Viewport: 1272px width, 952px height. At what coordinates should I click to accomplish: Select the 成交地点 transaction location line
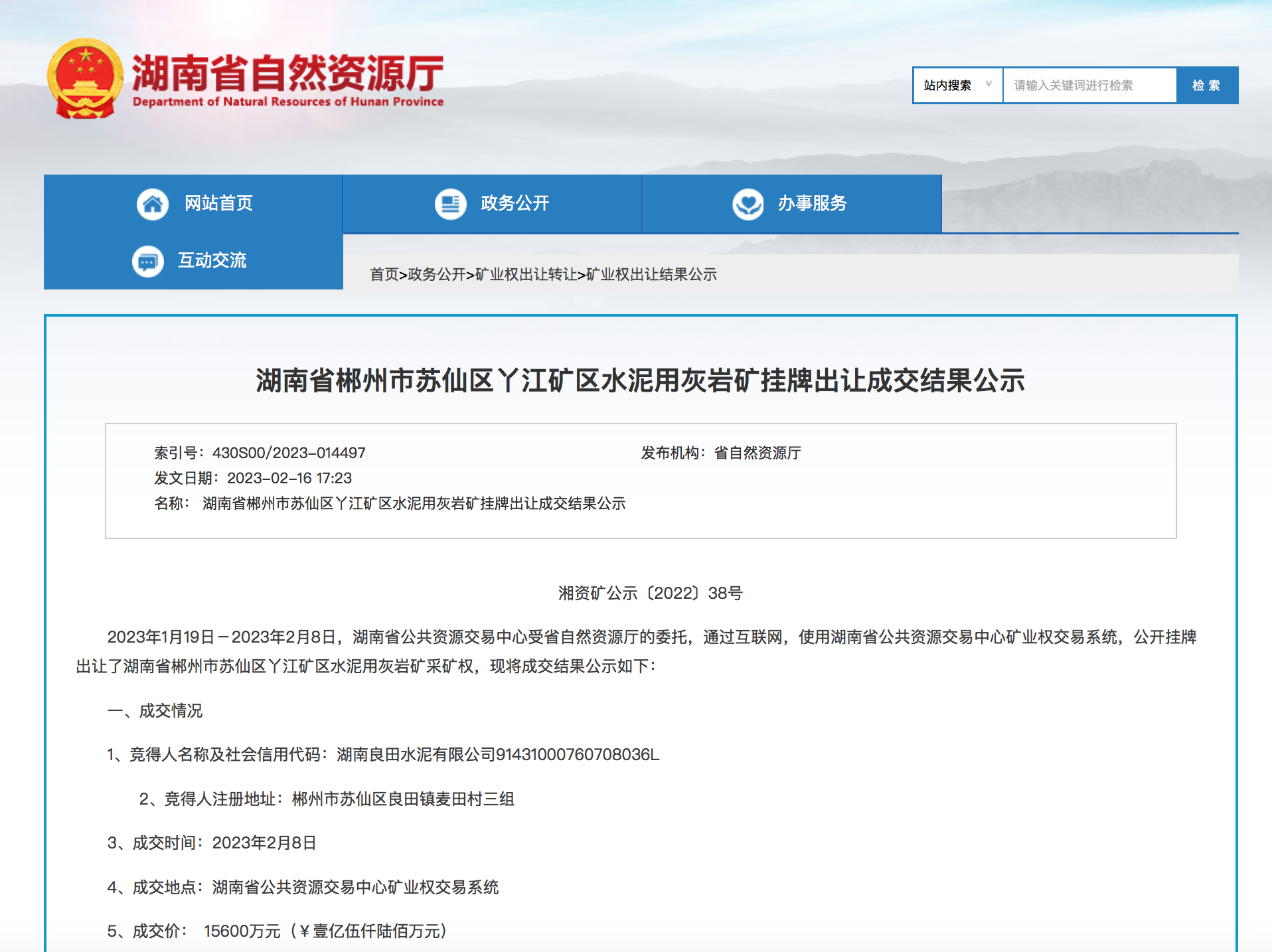[x=303, y=887]
